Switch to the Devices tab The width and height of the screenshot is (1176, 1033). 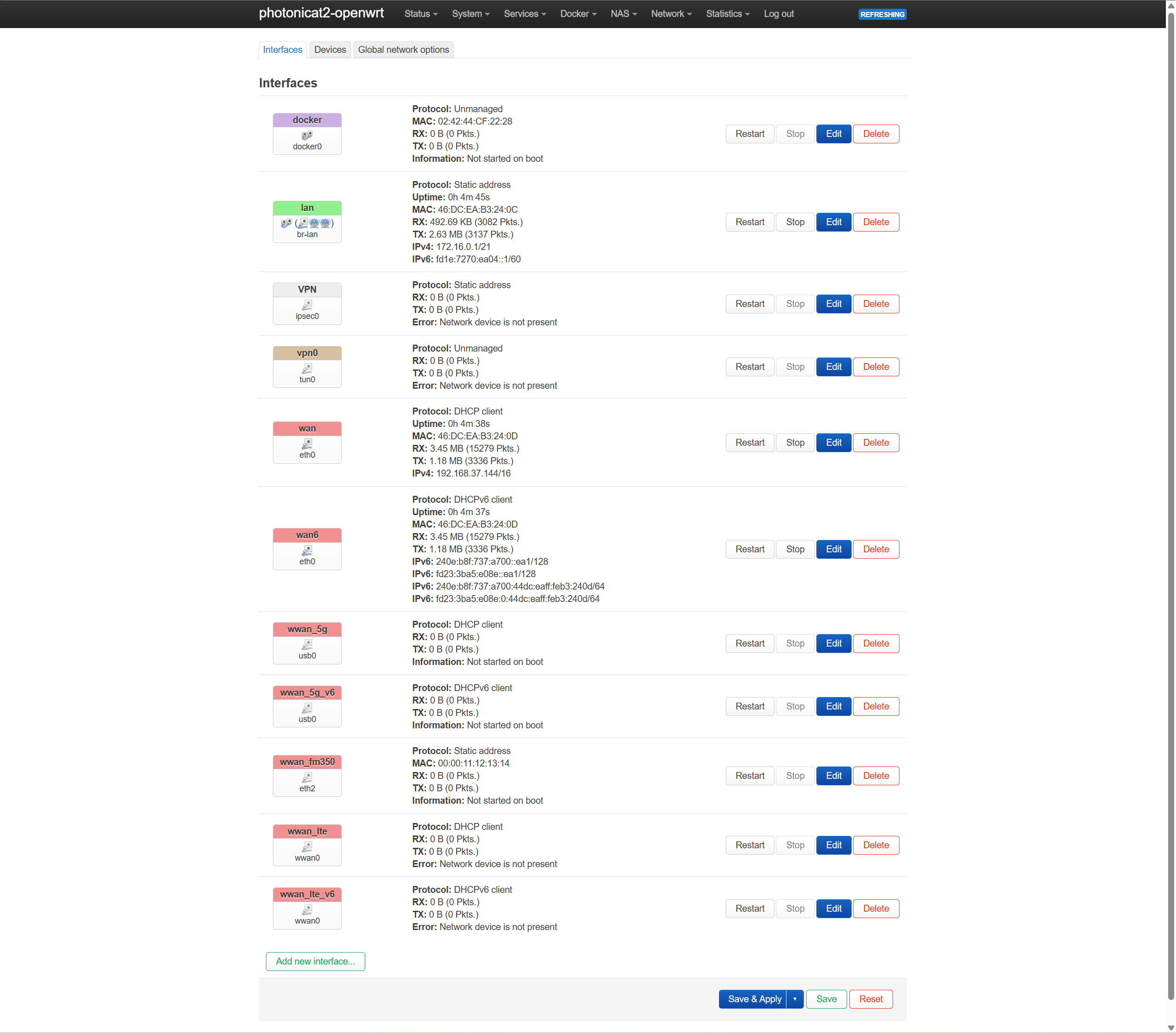coord(330,50)
